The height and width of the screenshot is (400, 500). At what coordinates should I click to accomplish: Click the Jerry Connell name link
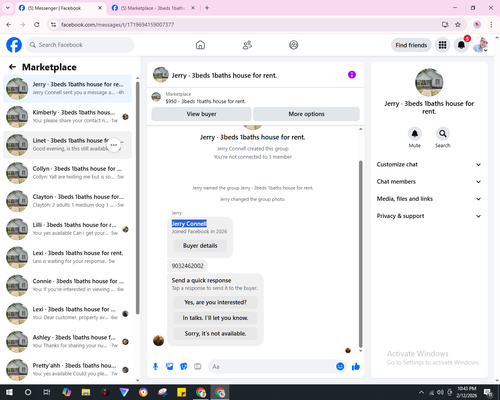(x=189, y=223)
